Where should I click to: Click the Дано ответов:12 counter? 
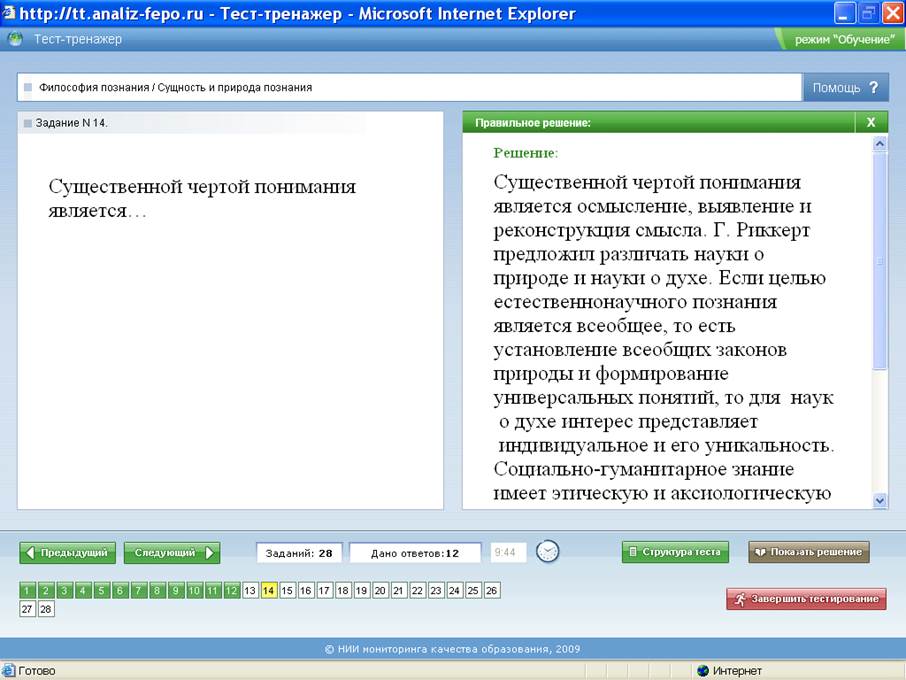click(x=415, y=553)
